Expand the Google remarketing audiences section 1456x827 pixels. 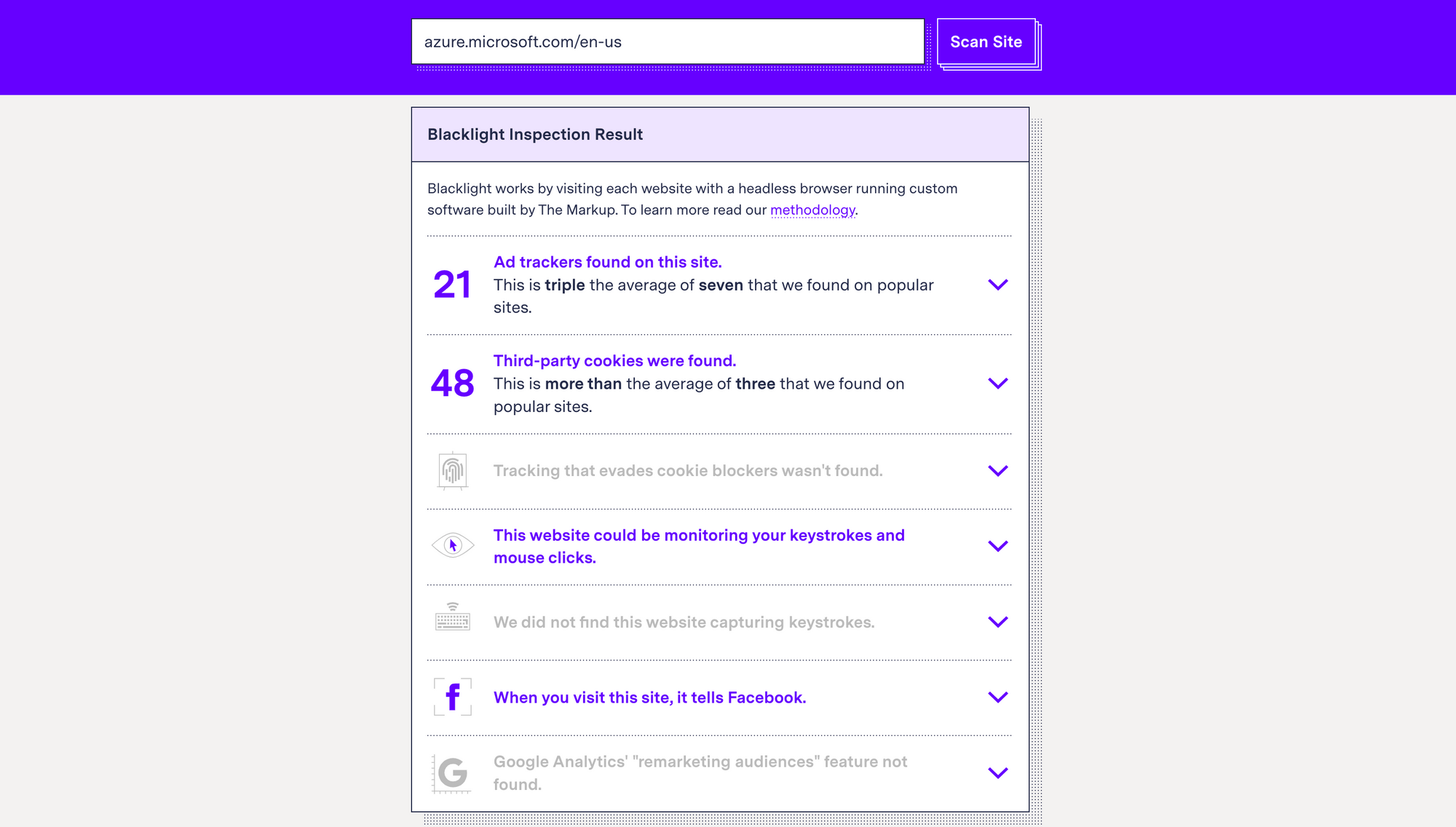[x=998, y=773]
